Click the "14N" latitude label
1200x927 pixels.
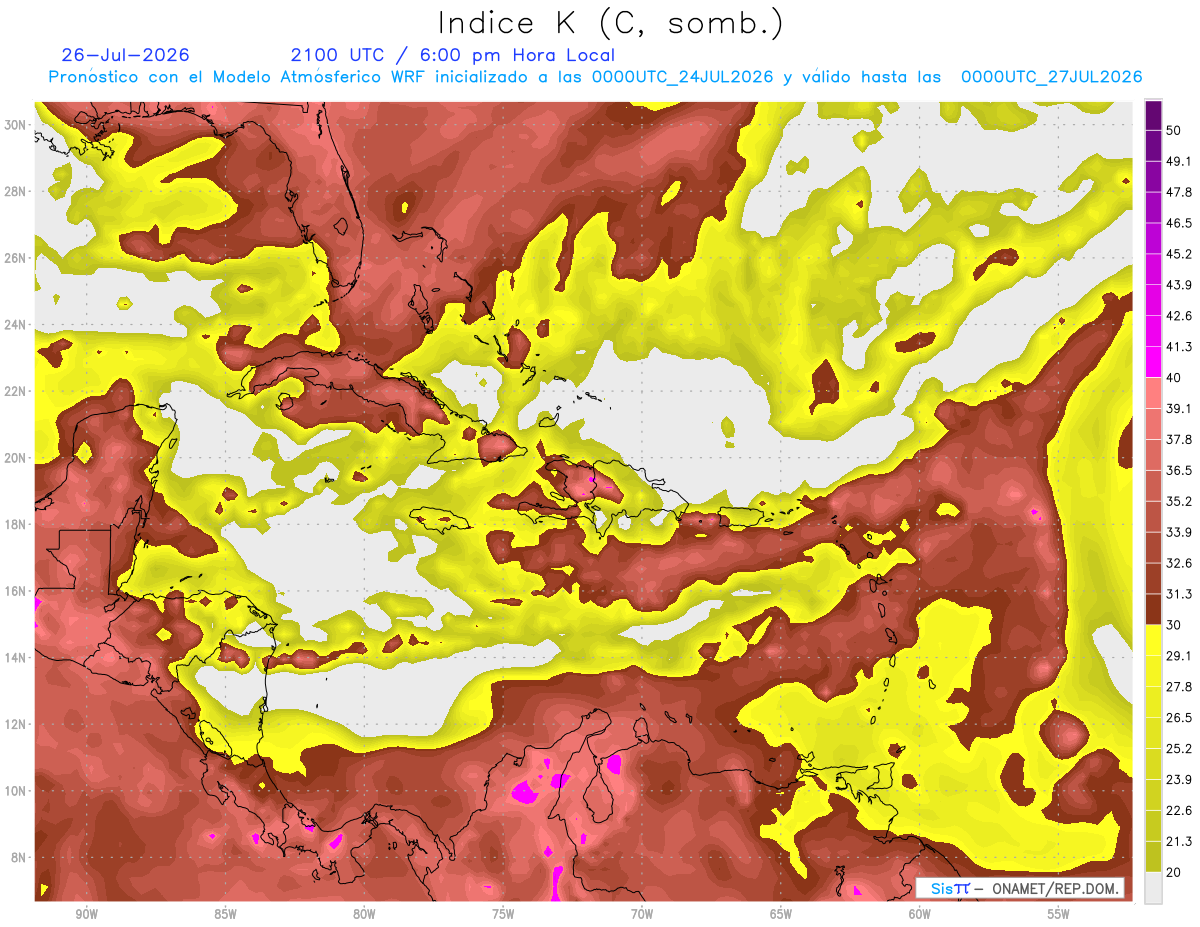coord(16,658)
